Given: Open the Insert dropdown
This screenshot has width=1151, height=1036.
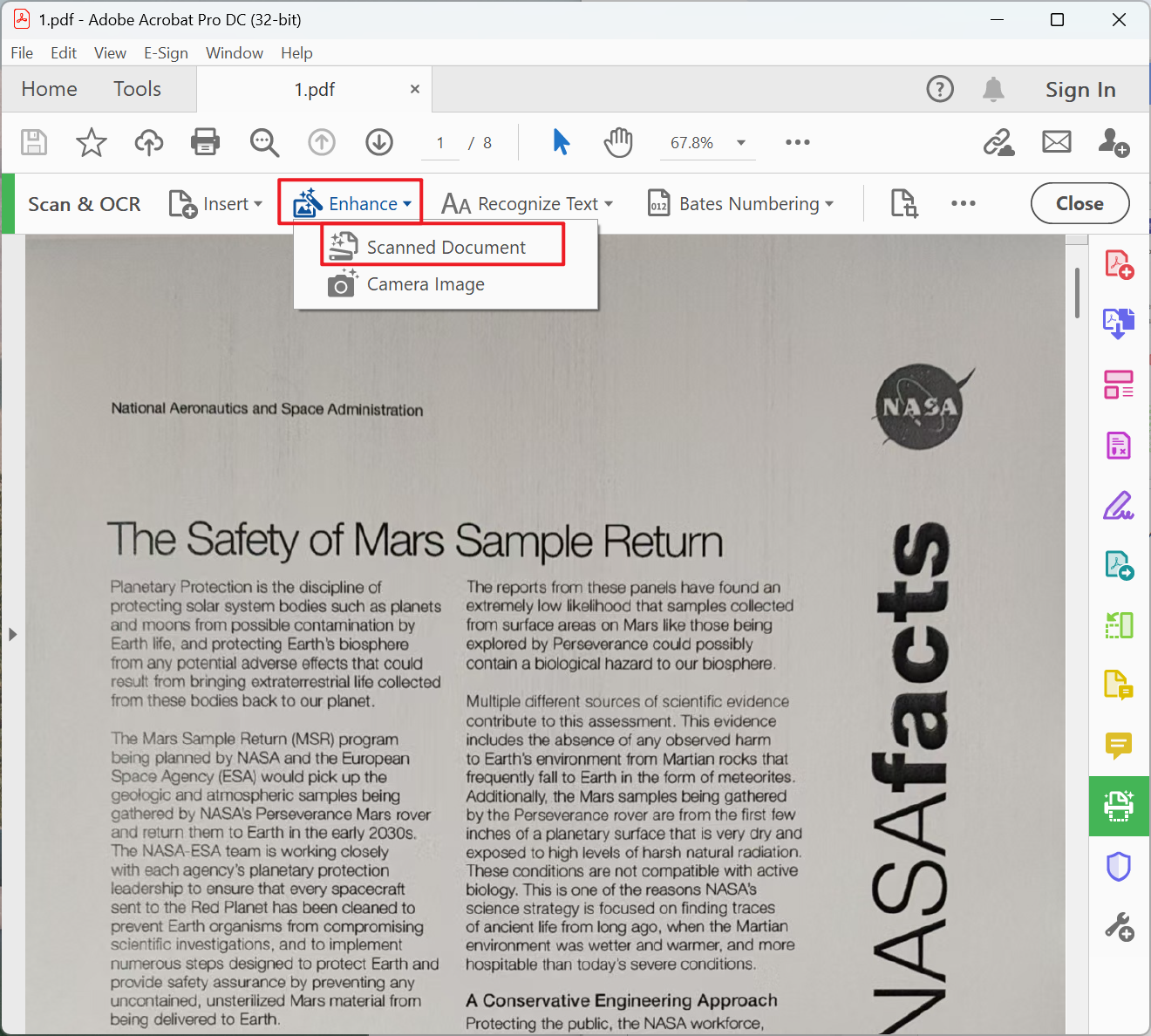Looking at the screenshot, I should (215, 204).
